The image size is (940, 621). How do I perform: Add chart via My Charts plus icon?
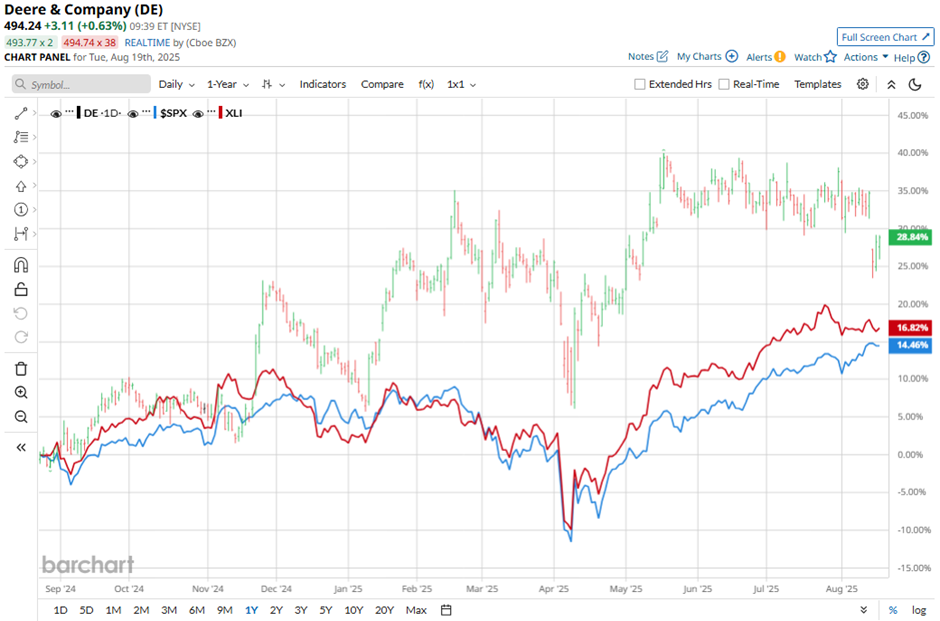click(731, 56)
